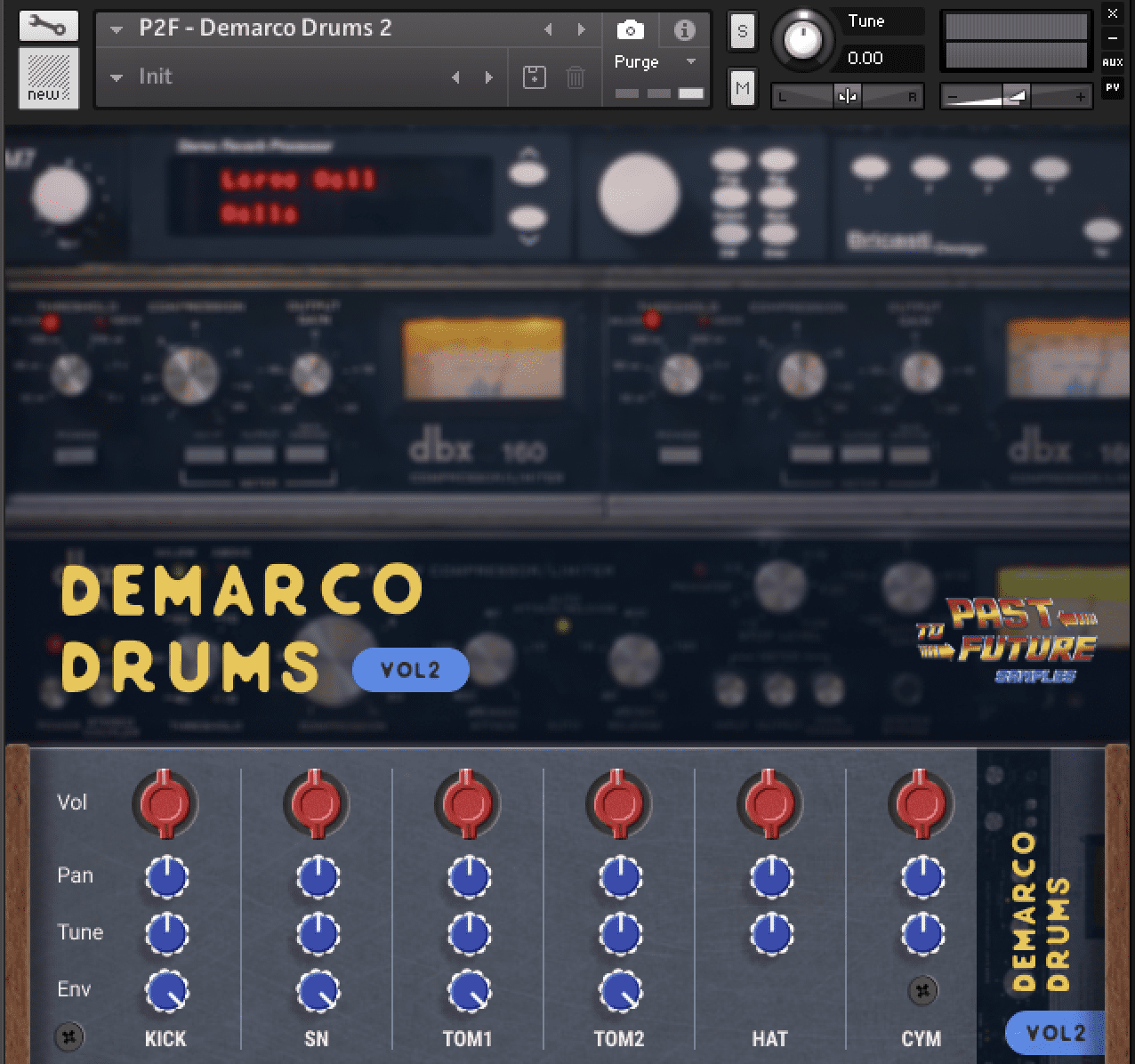This screenshot has width=1135, height=1064.
Task: Click the CYM Vol knob
Action: tap(922, 803)
